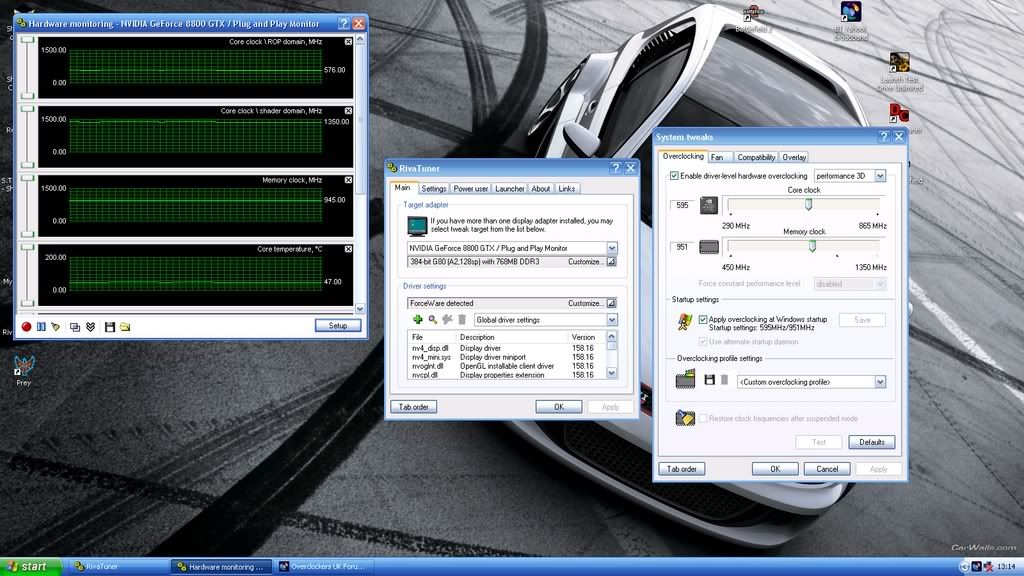Click the trash icon in RivaTuner Driver settings
The image size is (1024, 576).
pos(462,319)
